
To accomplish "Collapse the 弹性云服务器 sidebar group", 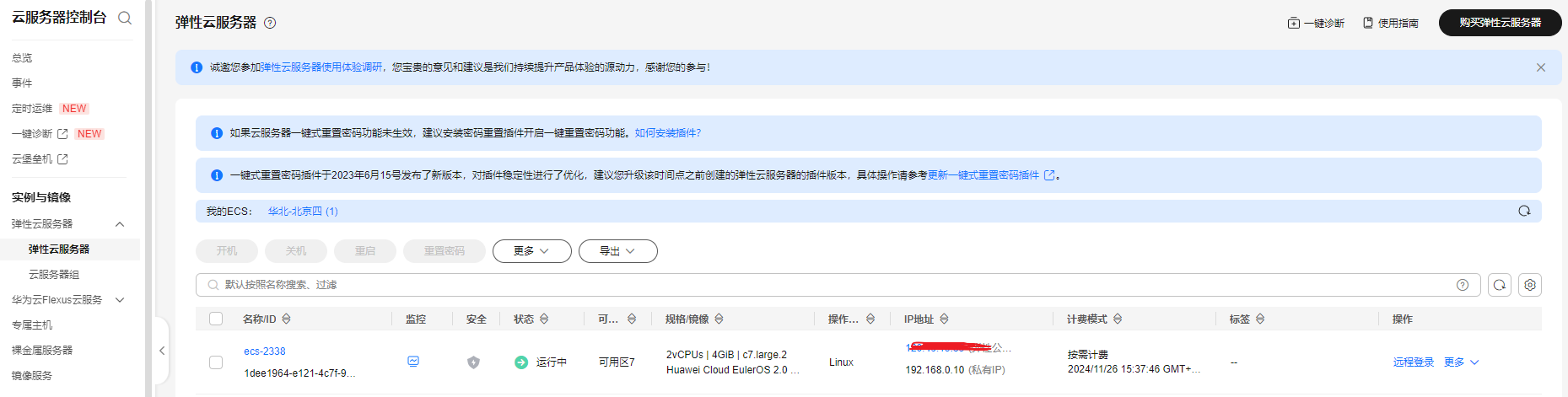I will tap(120, 224).
